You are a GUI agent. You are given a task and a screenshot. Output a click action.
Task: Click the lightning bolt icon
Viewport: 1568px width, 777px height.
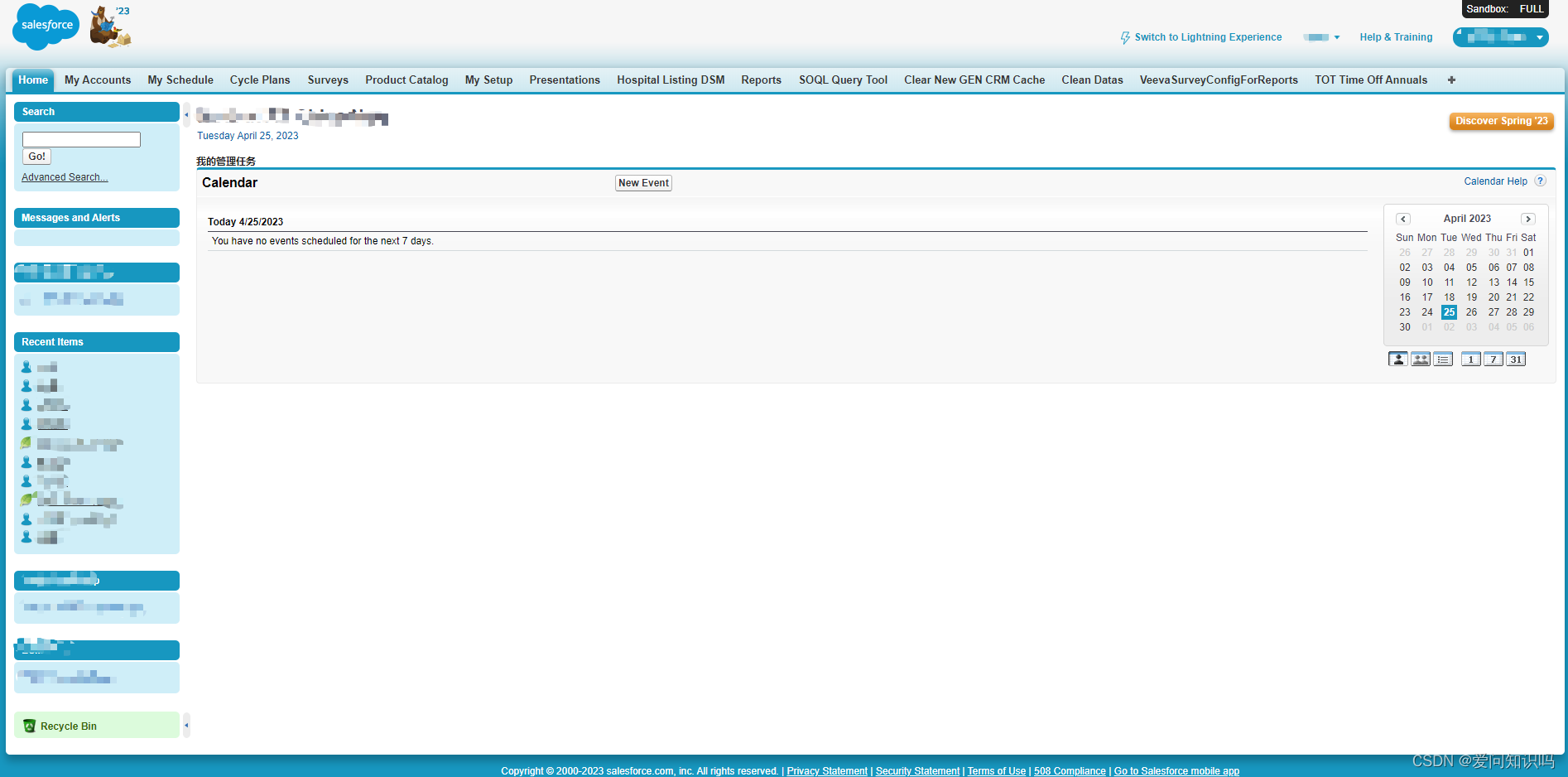coord(1125,37)
